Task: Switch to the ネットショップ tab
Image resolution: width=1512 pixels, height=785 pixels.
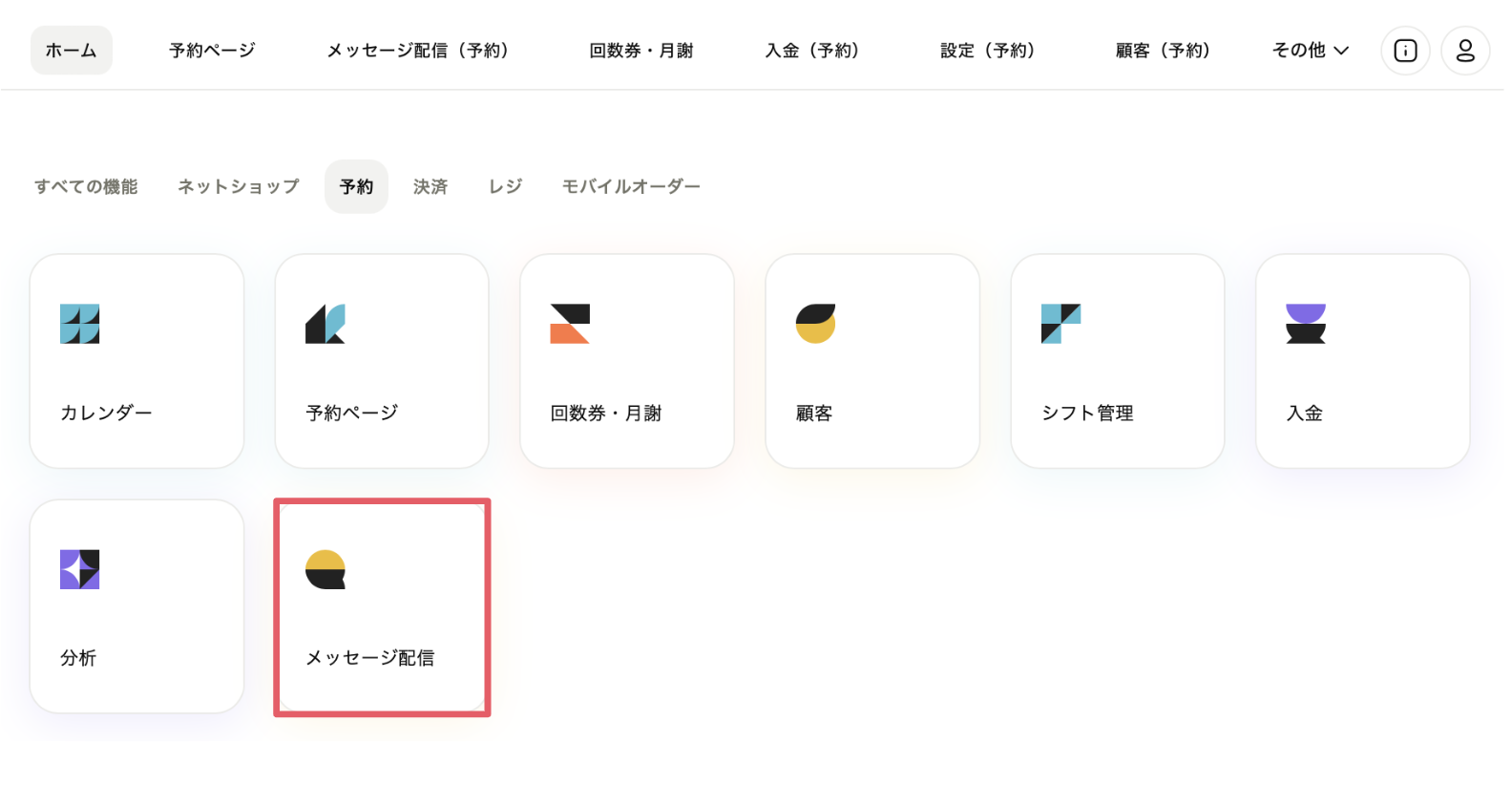Action: pyautogui.click(x=239, y=186)
